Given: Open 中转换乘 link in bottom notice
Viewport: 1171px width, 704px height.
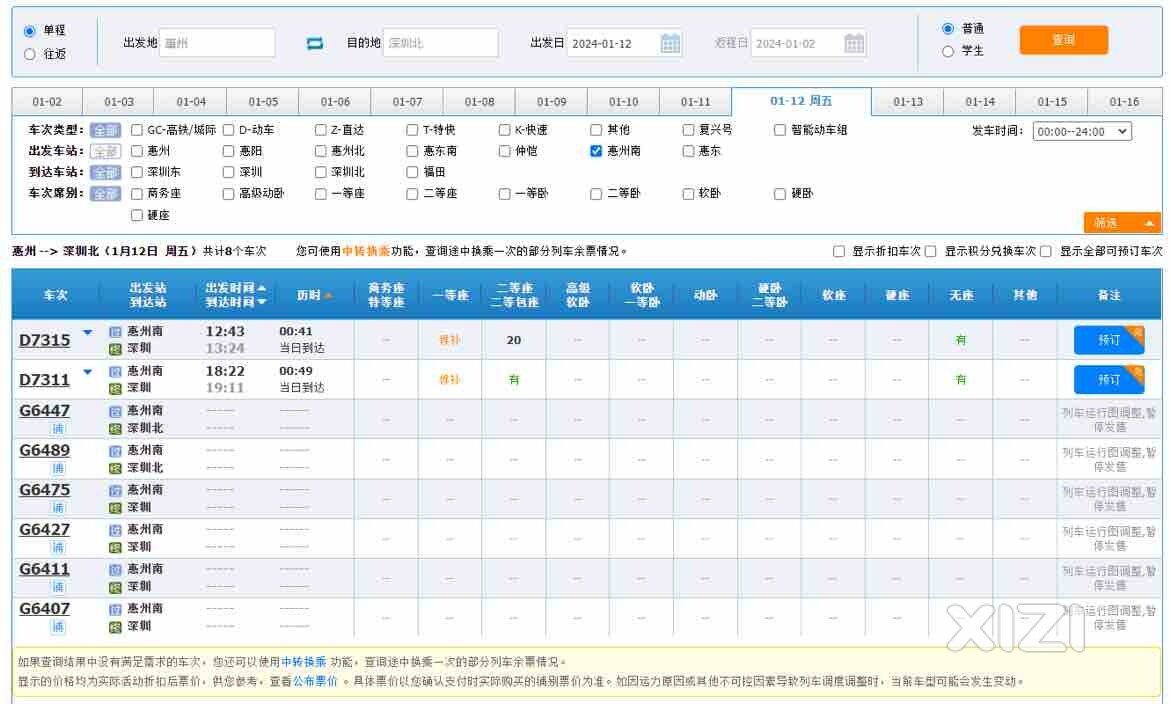Looking at the screenshot, I should [304, 662].
